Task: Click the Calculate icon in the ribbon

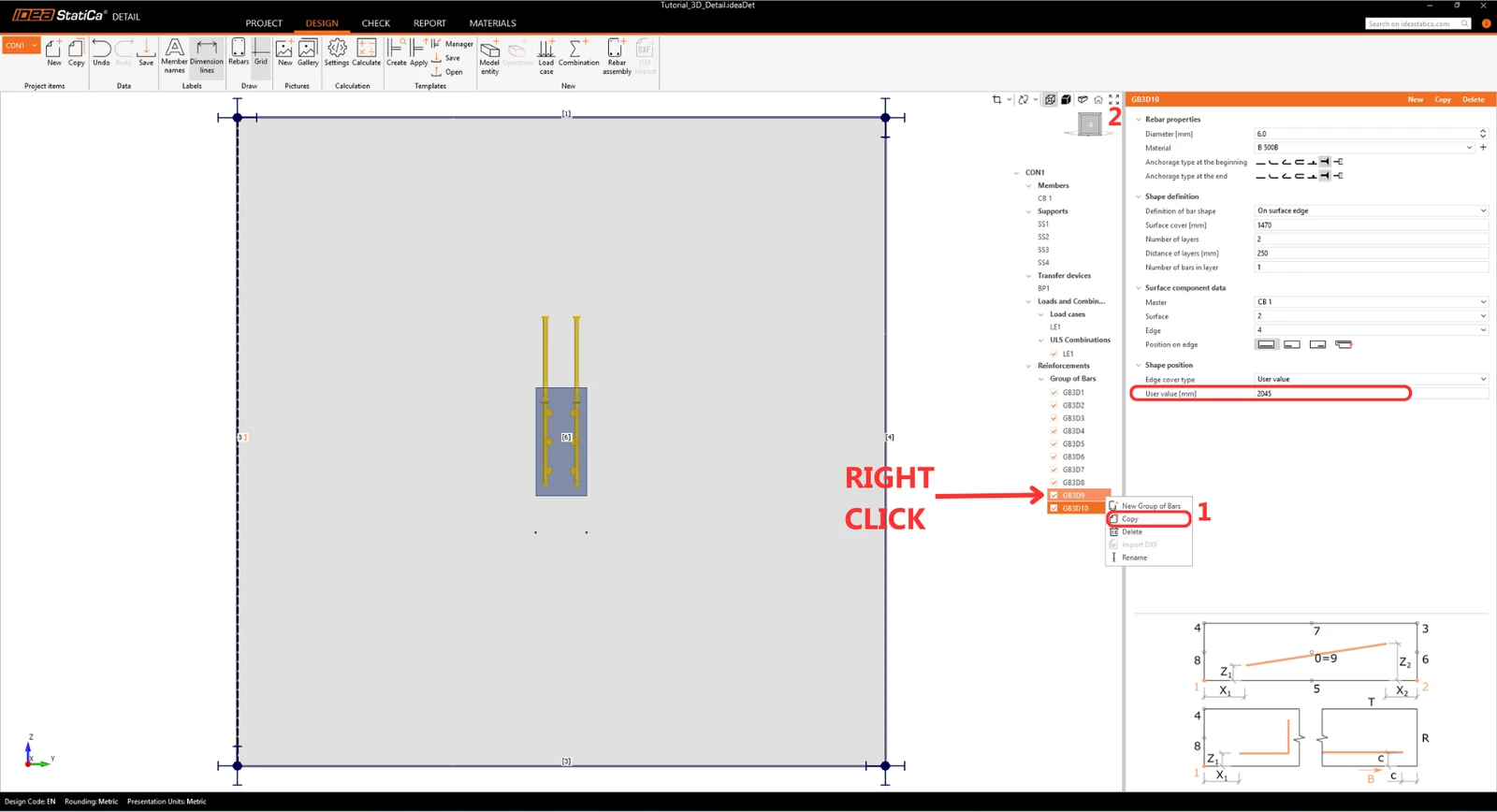Action: (366, 53)
